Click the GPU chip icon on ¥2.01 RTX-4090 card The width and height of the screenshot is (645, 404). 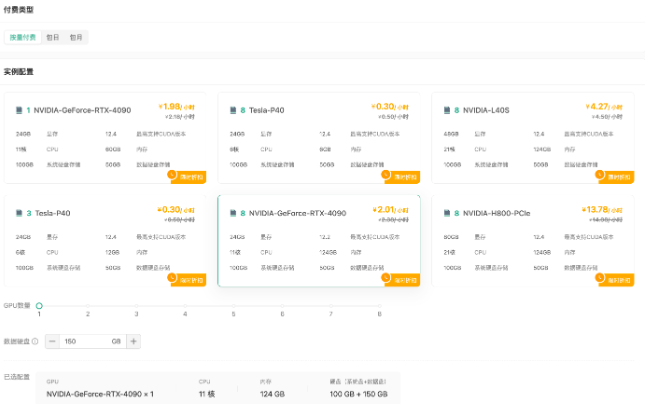233,213
